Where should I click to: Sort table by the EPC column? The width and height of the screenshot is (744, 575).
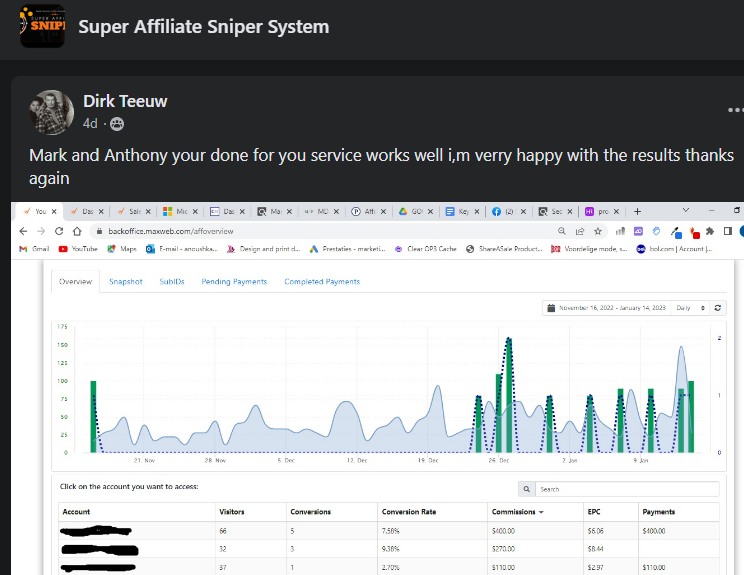pos(594,512)
